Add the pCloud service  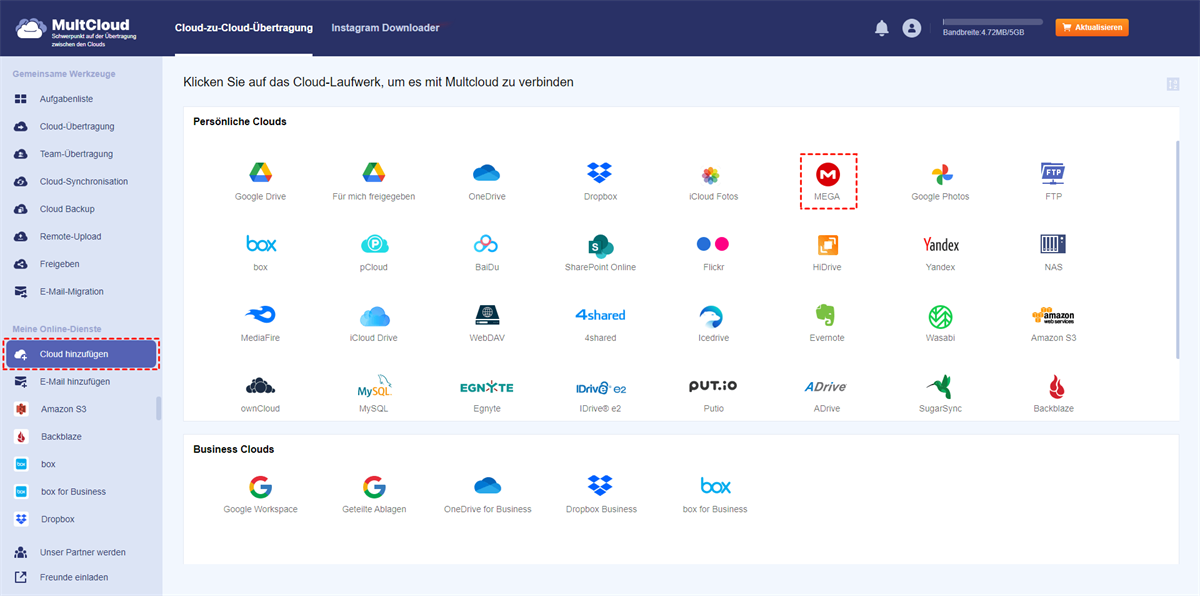point(374,244)
